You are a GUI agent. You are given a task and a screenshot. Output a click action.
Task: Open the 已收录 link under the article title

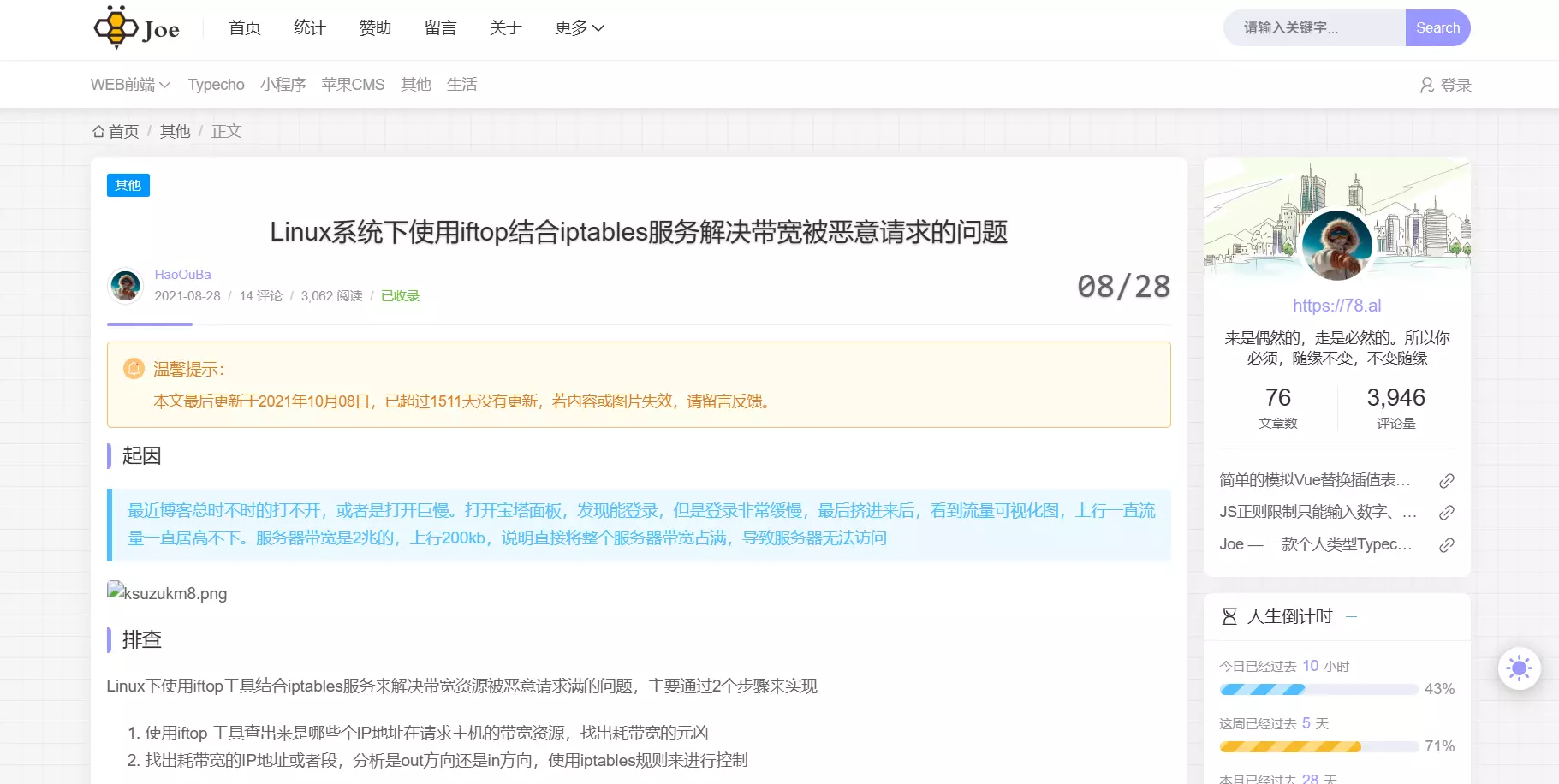pos(399,295)
